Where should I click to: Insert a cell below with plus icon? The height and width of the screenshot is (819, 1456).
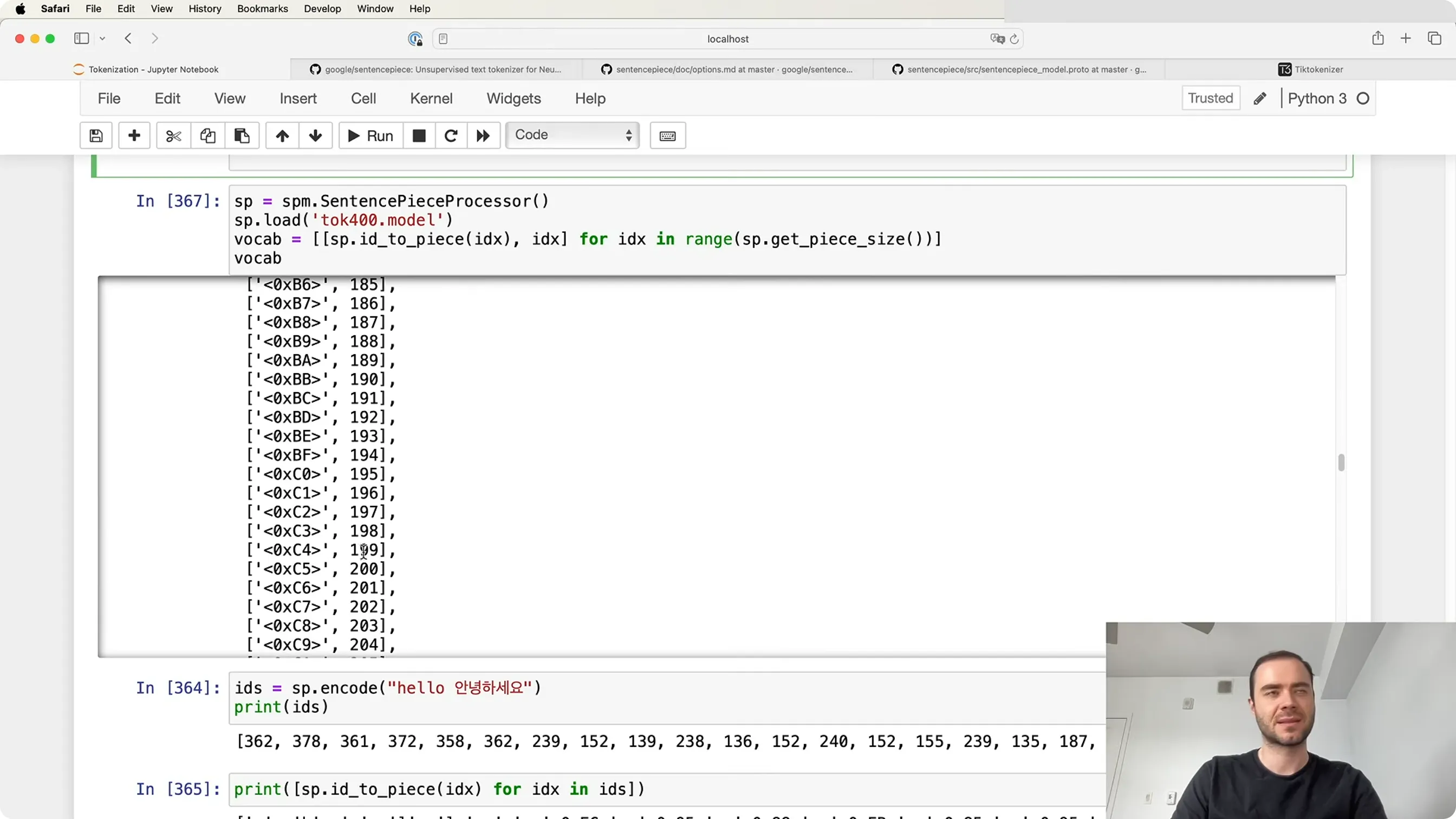tap(134, 135)
